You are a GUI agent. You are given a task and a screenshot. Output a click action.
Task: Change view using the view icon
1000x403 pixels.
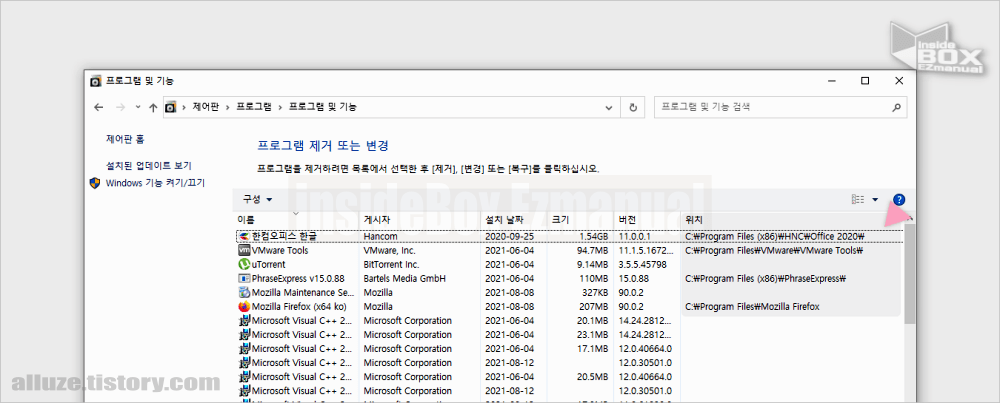(x=858, y=200)
